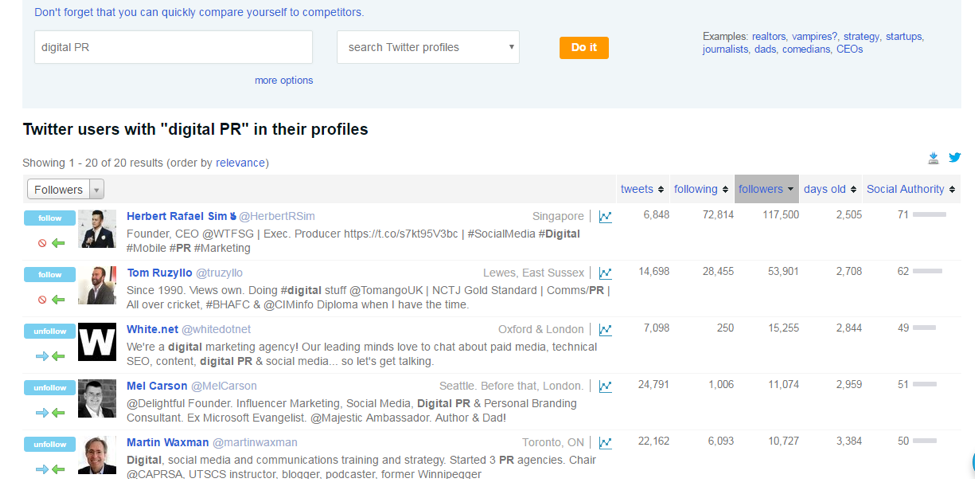The height and width of the screenshot is (479, 975).
Task: Click blue arrow icon for Mel Carson
Action: coord(42,413)
